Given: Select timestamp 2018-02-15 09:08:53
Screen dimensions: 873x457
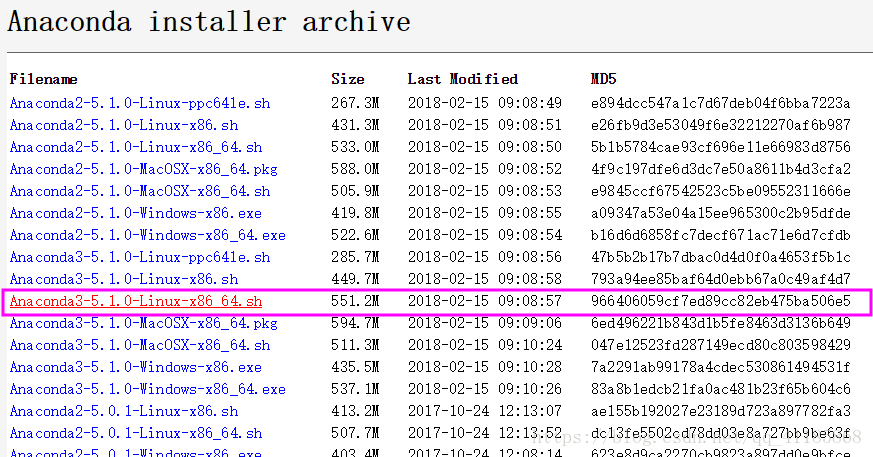Looking at the screenshot, I should pyautogui.click(x=485, y=191).
